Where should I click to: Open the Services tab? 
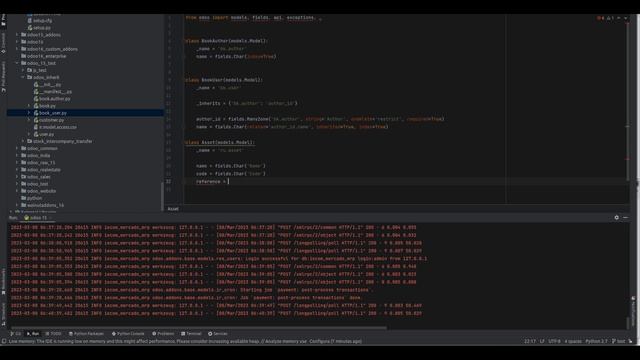(x=218, y=333)
